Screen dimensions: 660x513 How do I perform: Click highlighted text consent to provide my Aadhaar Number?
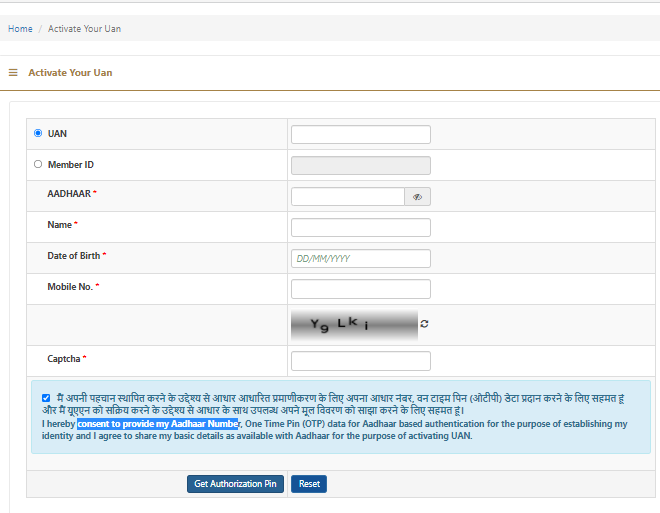(x=158, y=424)
